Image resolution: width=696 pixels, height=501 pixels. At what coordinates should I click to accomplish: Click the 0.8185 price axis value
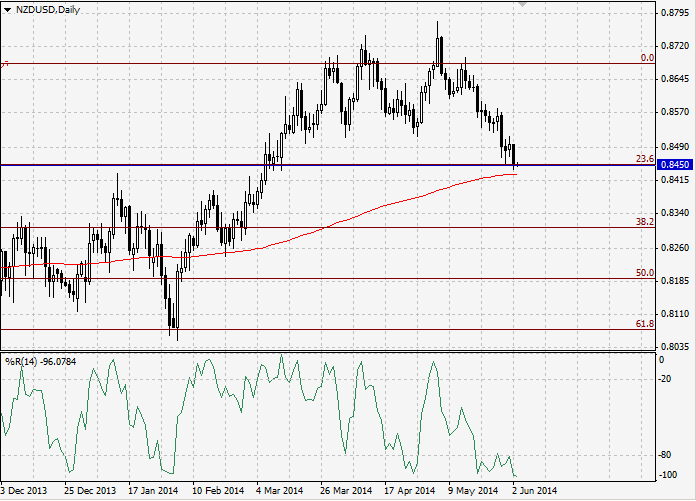675,280
